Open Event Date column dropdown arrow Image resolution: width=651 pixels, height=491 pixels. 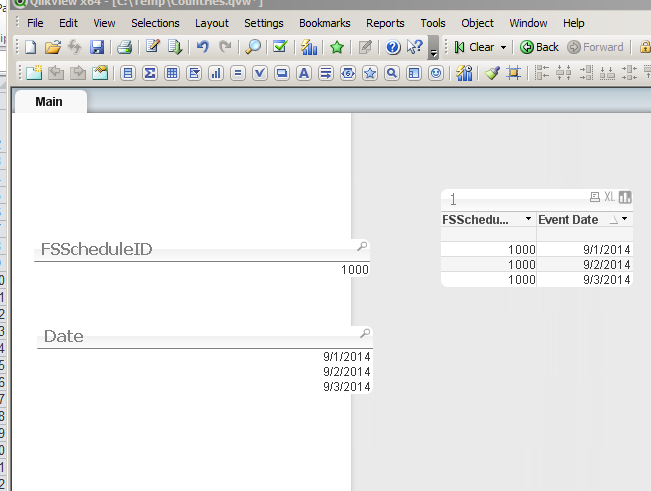(624, 219)
